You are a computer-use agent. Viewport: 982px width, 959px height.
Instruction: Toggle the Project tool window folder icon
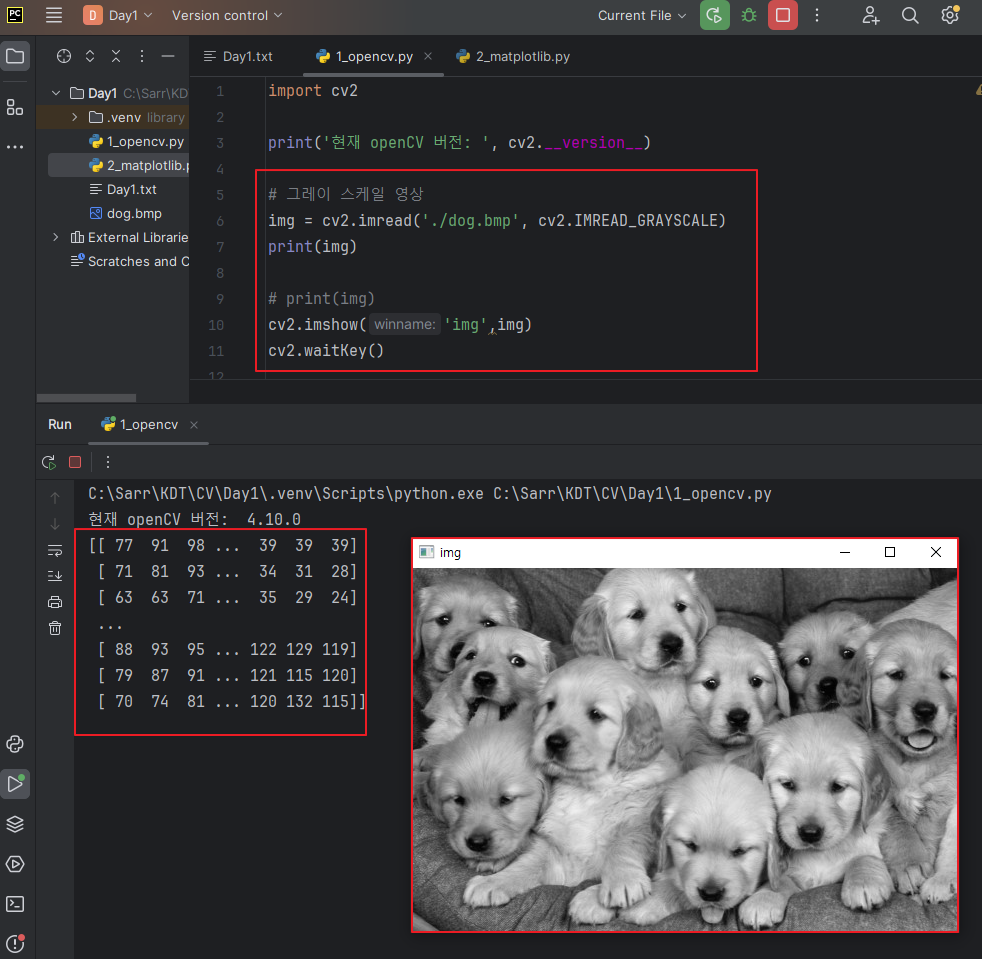pyautogui.click(x=15, y=56)
